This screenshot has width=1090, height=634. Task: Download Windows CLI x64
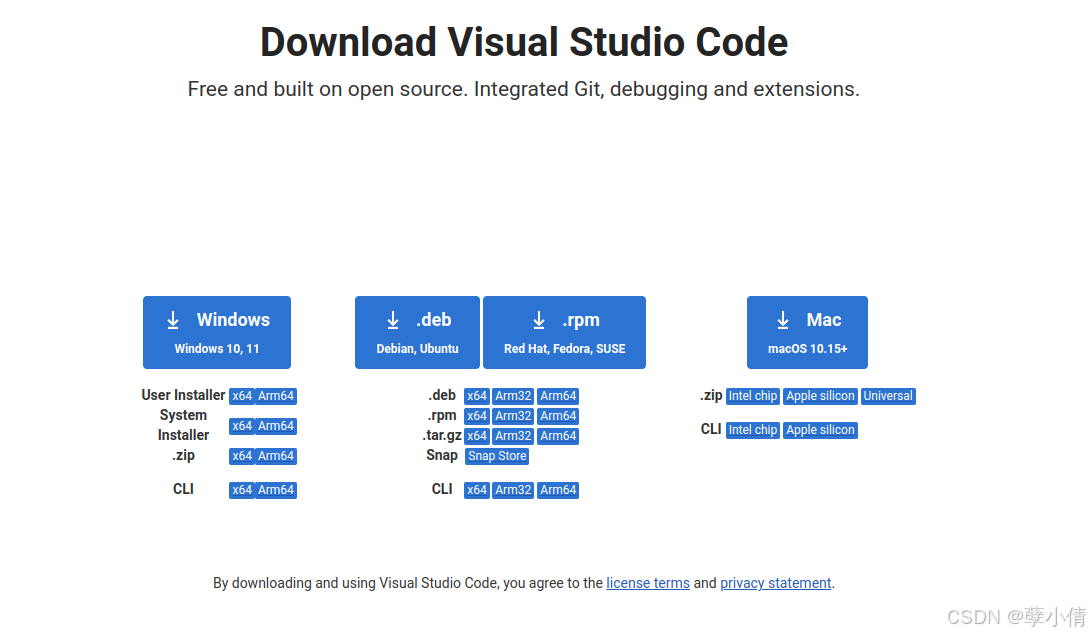(242, 490)
